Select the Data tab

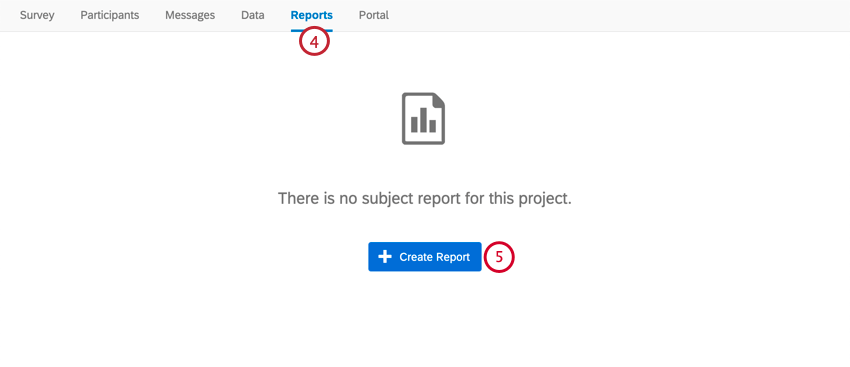pyautogui.click(x=253, y=15)
